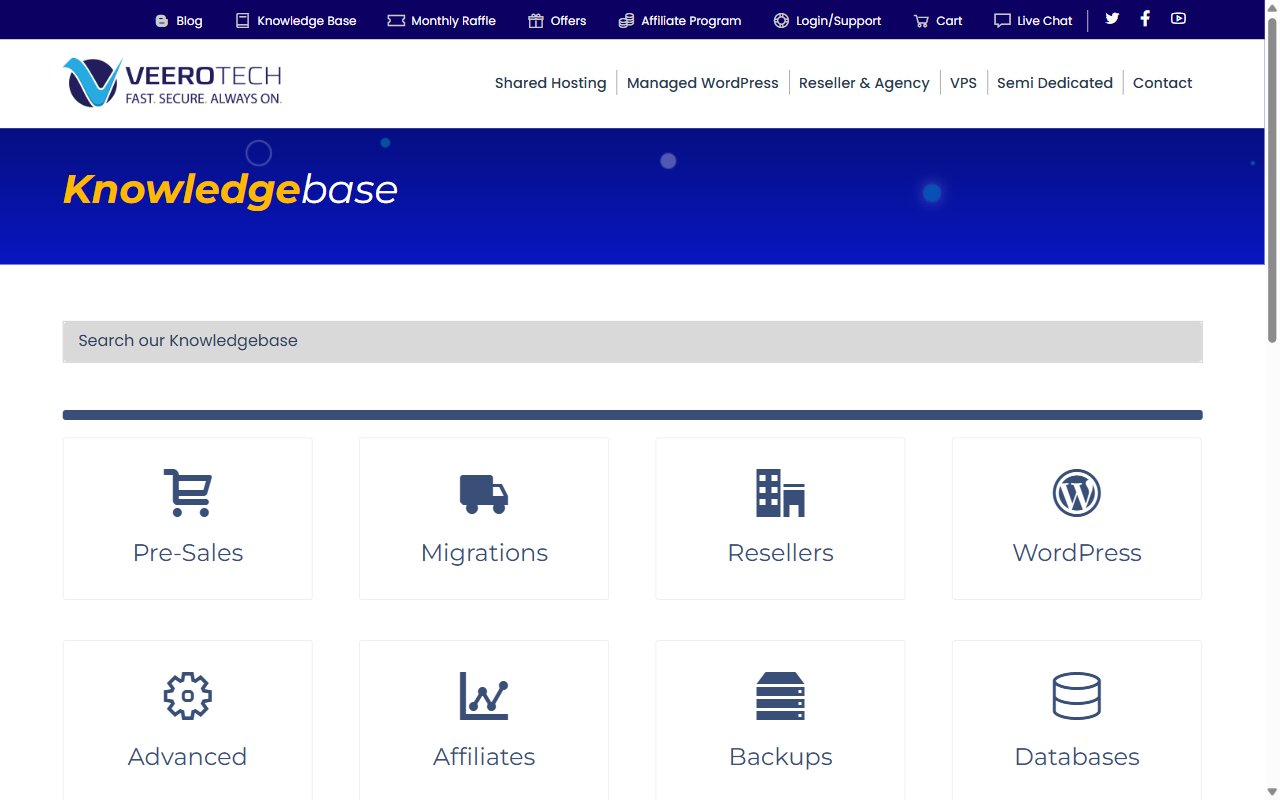
Task: Select Managed WordPress in main menu
Action: [703, 83]
